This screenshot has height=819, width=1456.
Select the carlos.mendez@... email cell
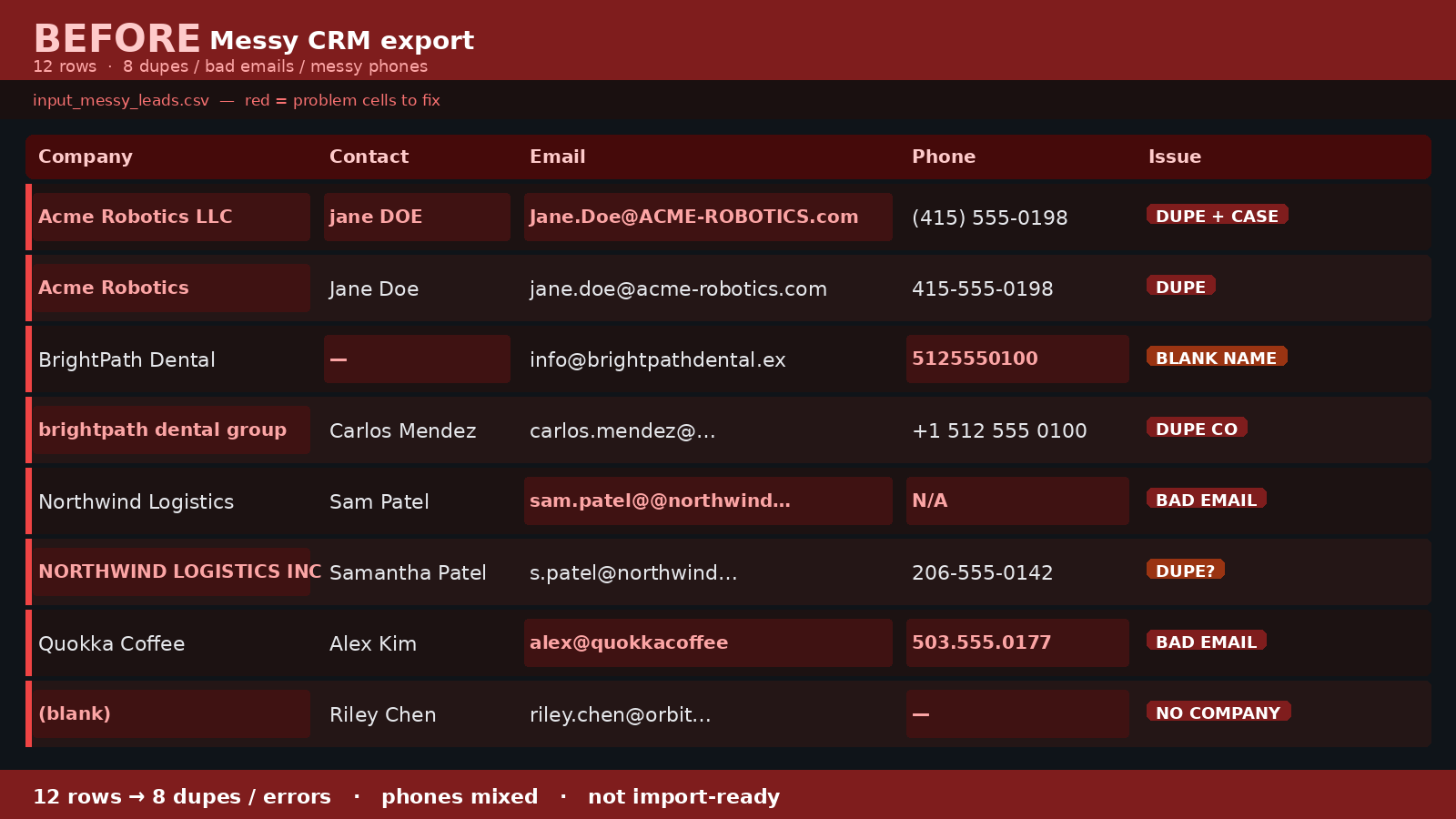622,430
